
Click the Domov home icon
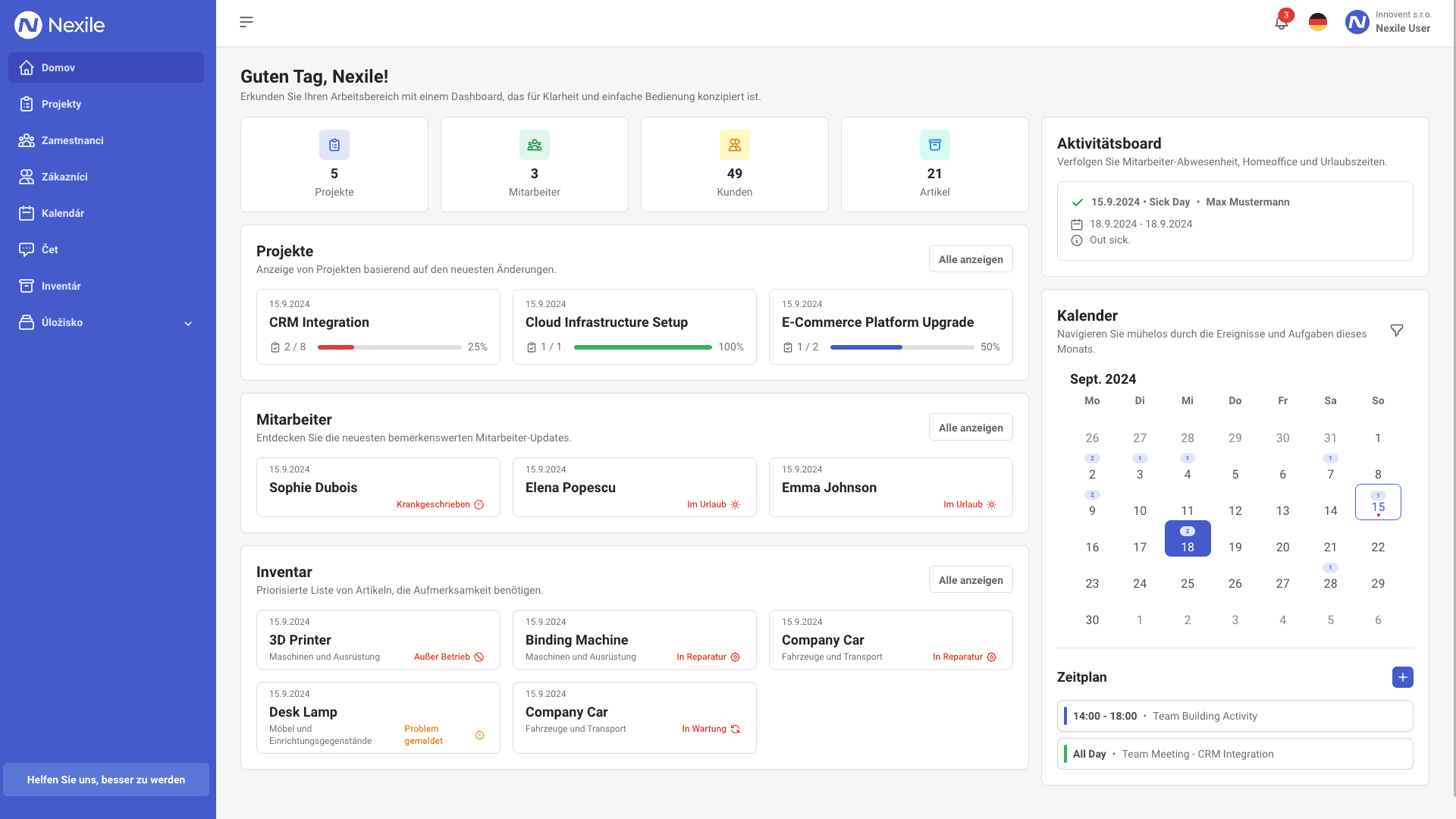pos(27,67)
